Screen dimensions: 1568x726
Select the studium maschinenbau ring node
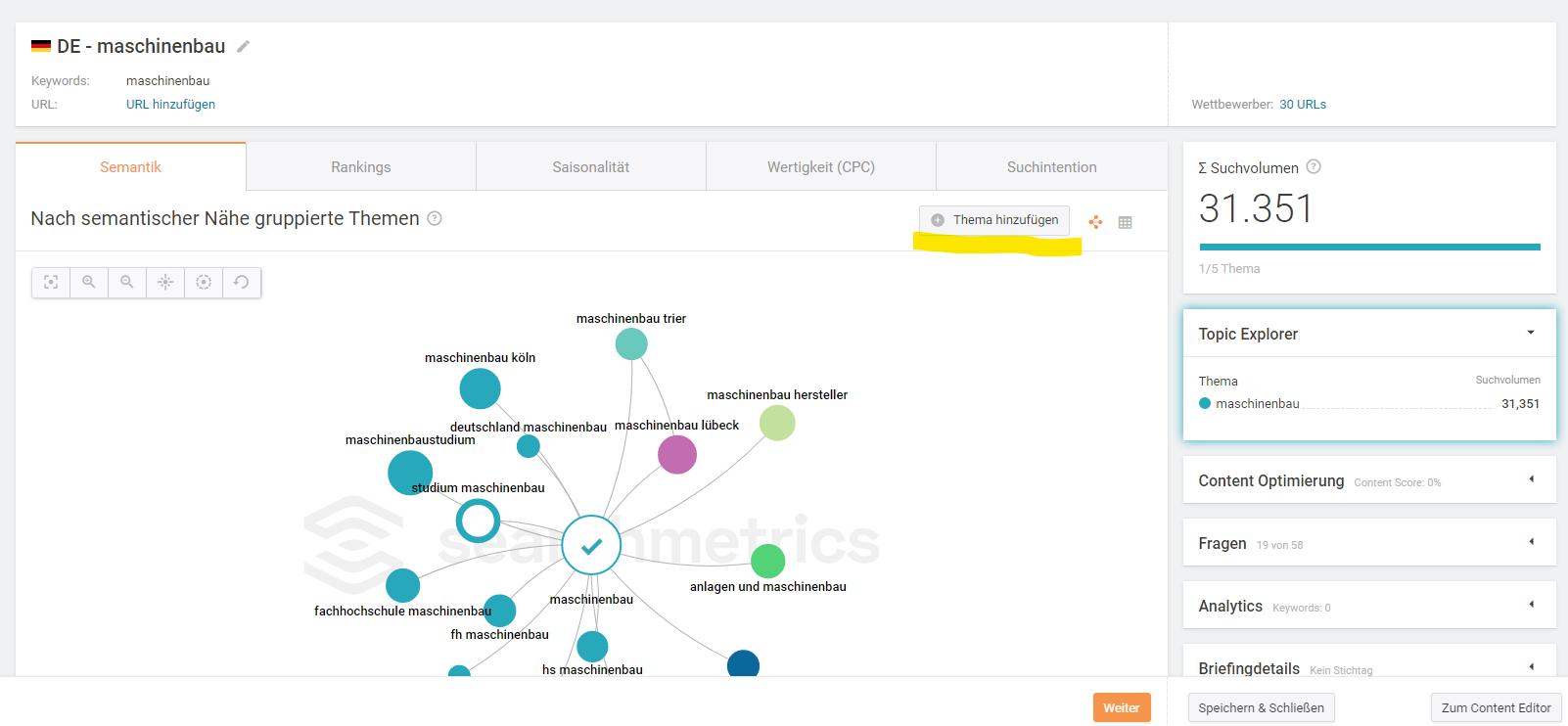(479, 521)
